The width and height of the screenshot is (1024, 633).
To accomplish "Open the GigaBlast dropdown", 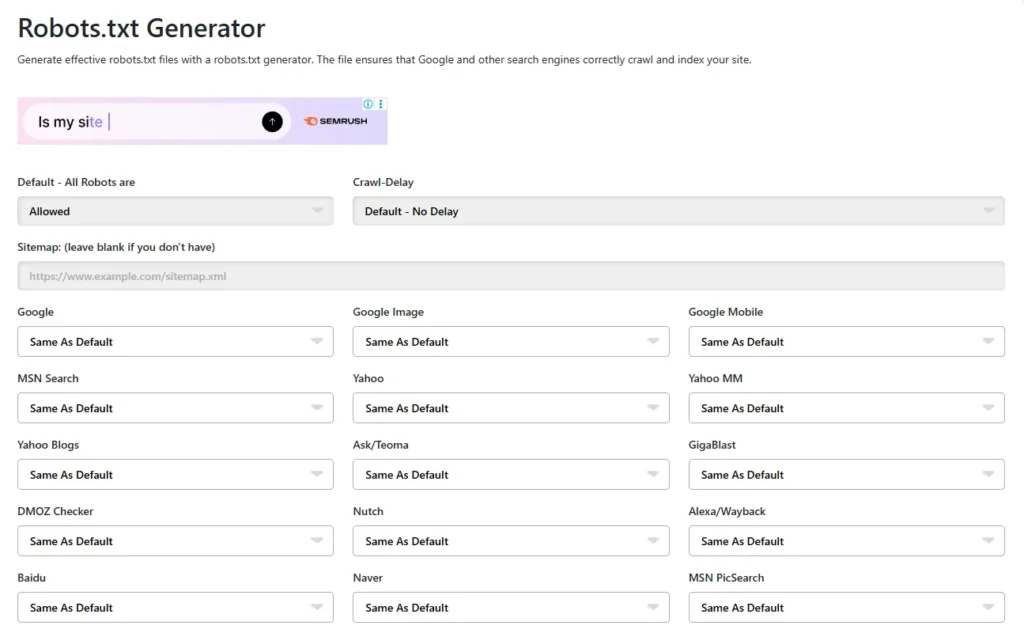I will pyautogui.click(x=846, y=475).
